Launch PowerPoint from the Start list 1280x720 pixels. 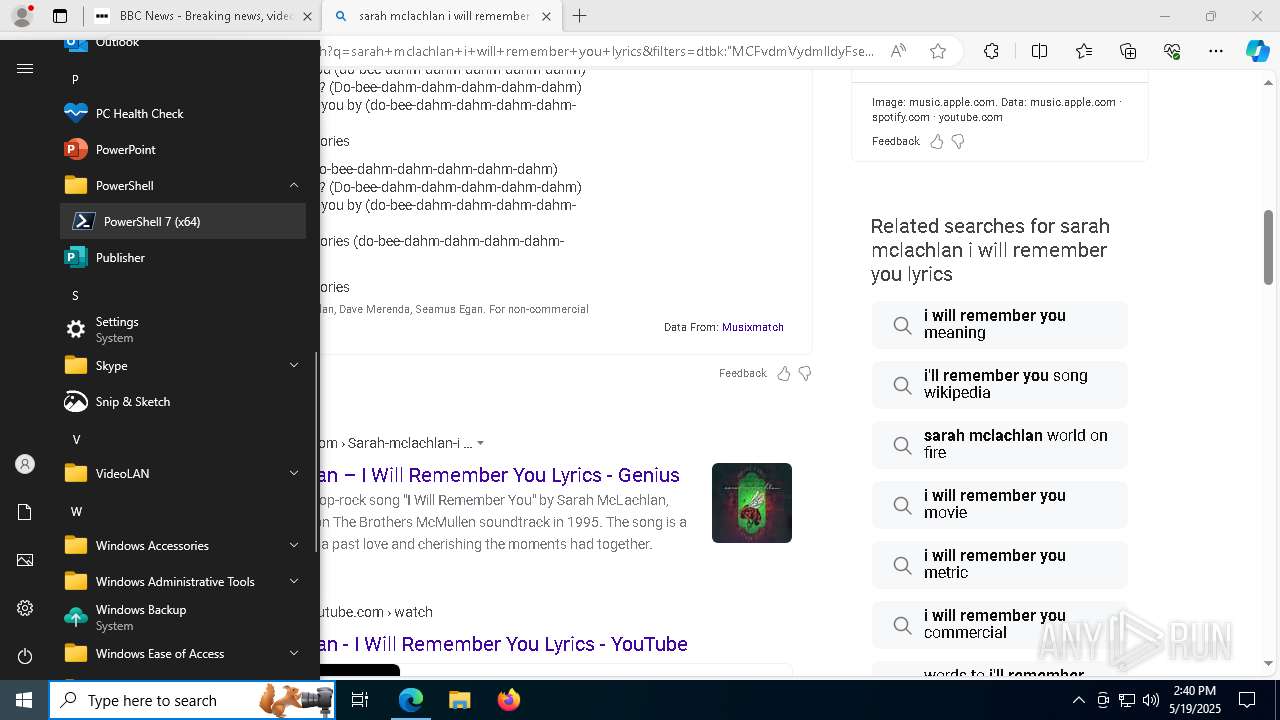pos(183,149)
